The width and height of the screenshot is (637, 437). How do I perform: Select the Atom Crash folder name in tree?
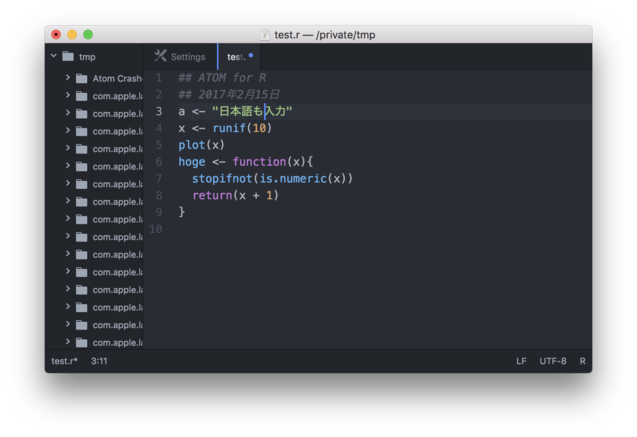pos(117,78)
